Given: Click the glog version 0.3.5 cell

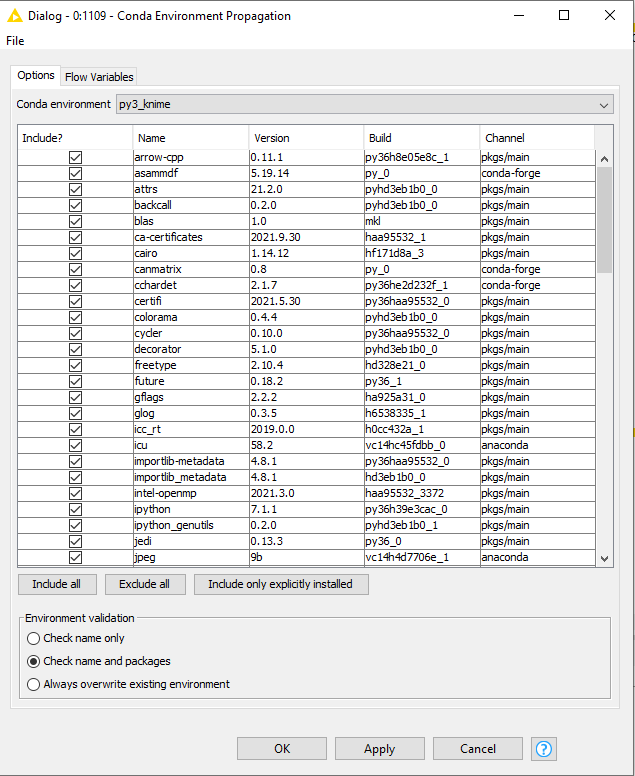Looking at the screenshot, I should point(306,413).
